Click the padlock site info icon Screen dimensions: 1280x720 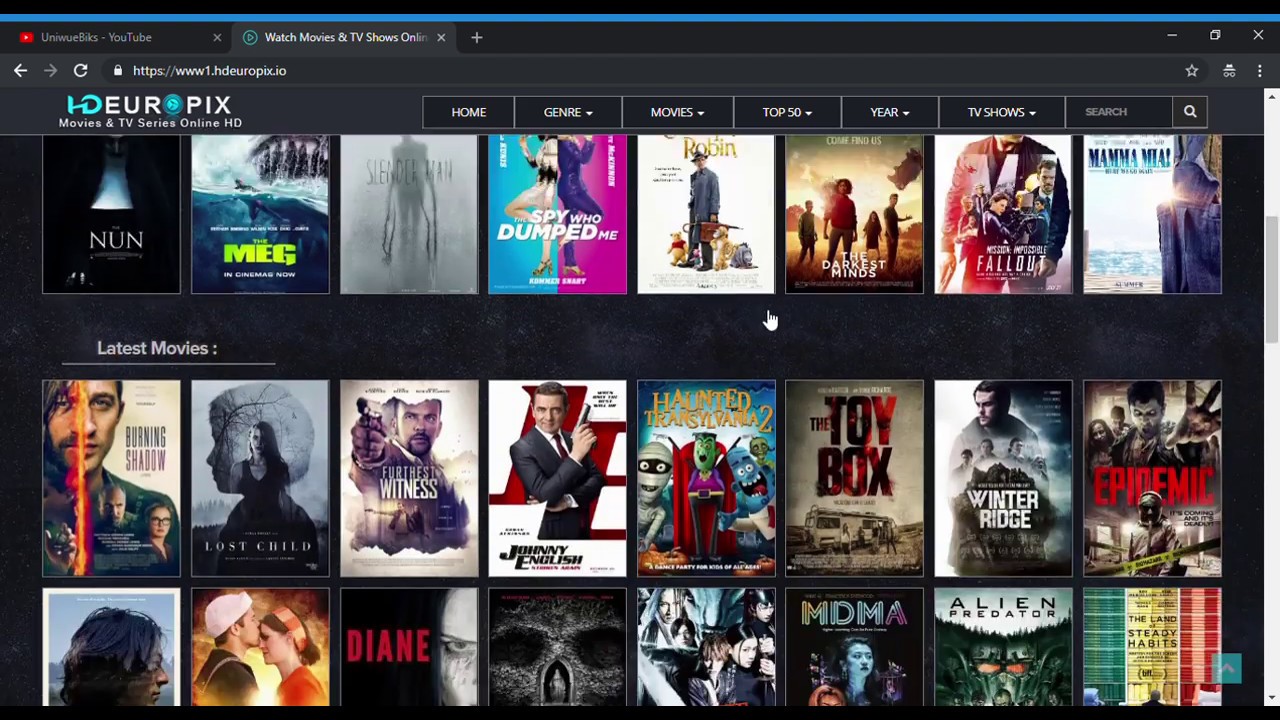[118, 71]
